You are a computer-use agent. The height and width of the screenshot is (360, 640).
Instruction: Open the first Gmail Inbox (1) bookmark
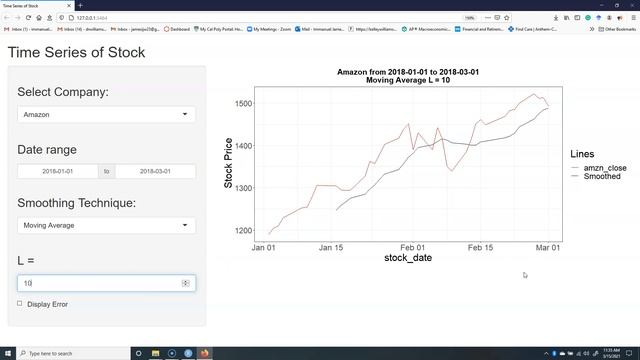pyautogui.click(x=28, y=29)
